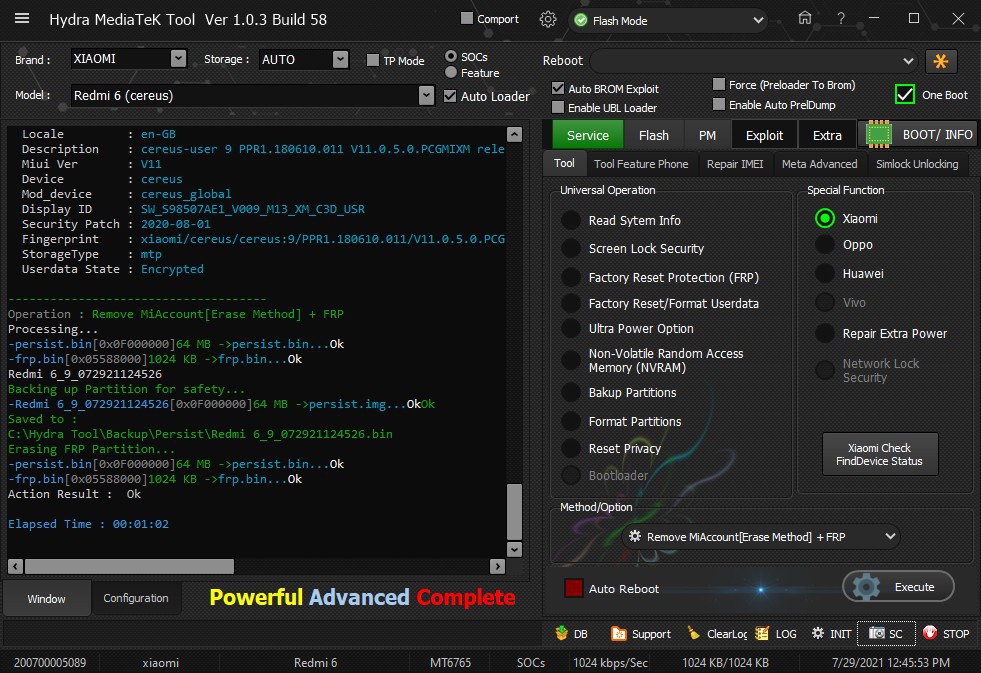
Task: Clear the log with ClearLog
Action: (x=717, y=634)
